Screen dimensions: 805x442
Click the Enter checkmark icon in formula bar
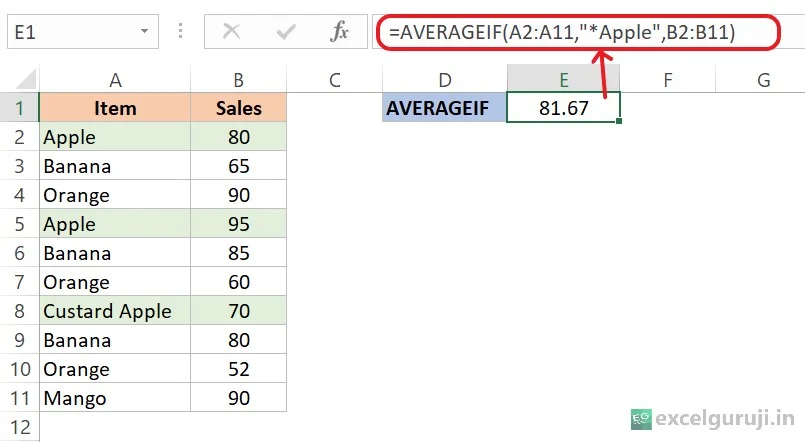tap(285, 32)
